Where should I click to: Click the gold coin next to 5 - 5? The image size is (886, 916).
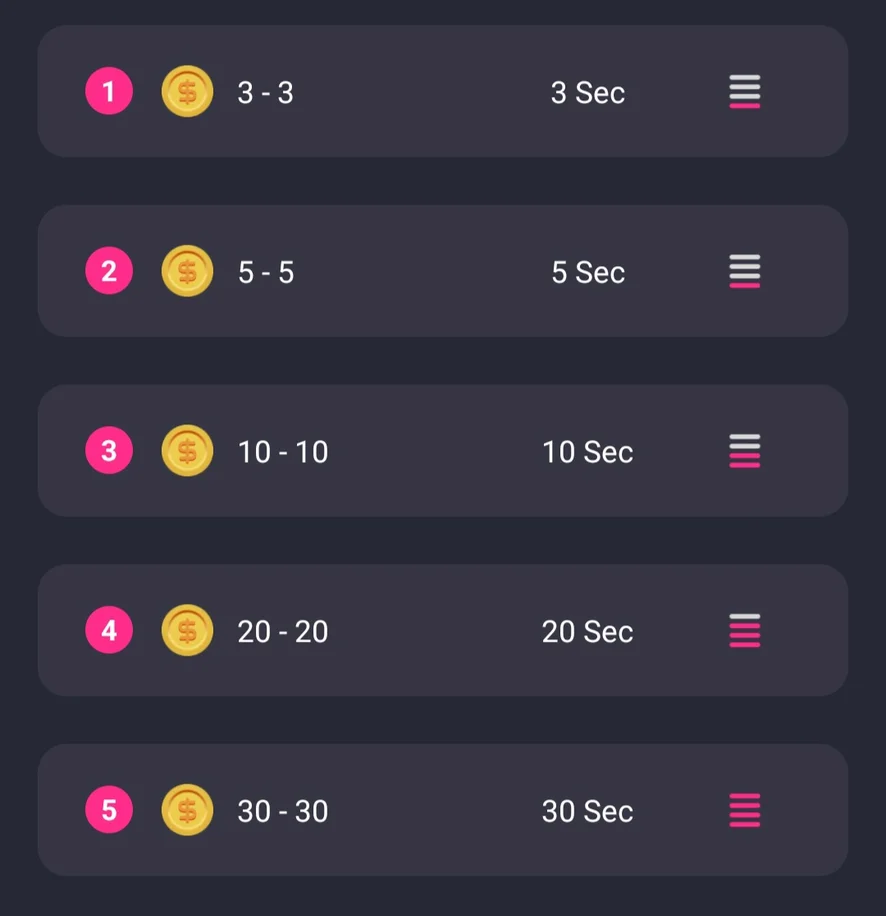coord(187,271)
